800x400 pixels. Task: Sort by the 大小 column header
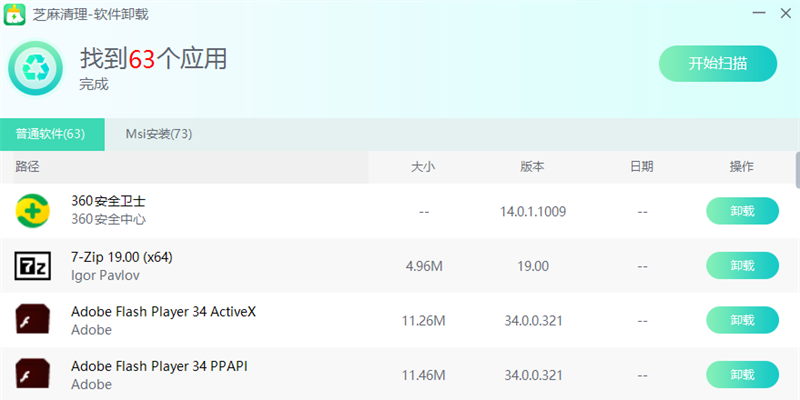click(x=424, y=167)
